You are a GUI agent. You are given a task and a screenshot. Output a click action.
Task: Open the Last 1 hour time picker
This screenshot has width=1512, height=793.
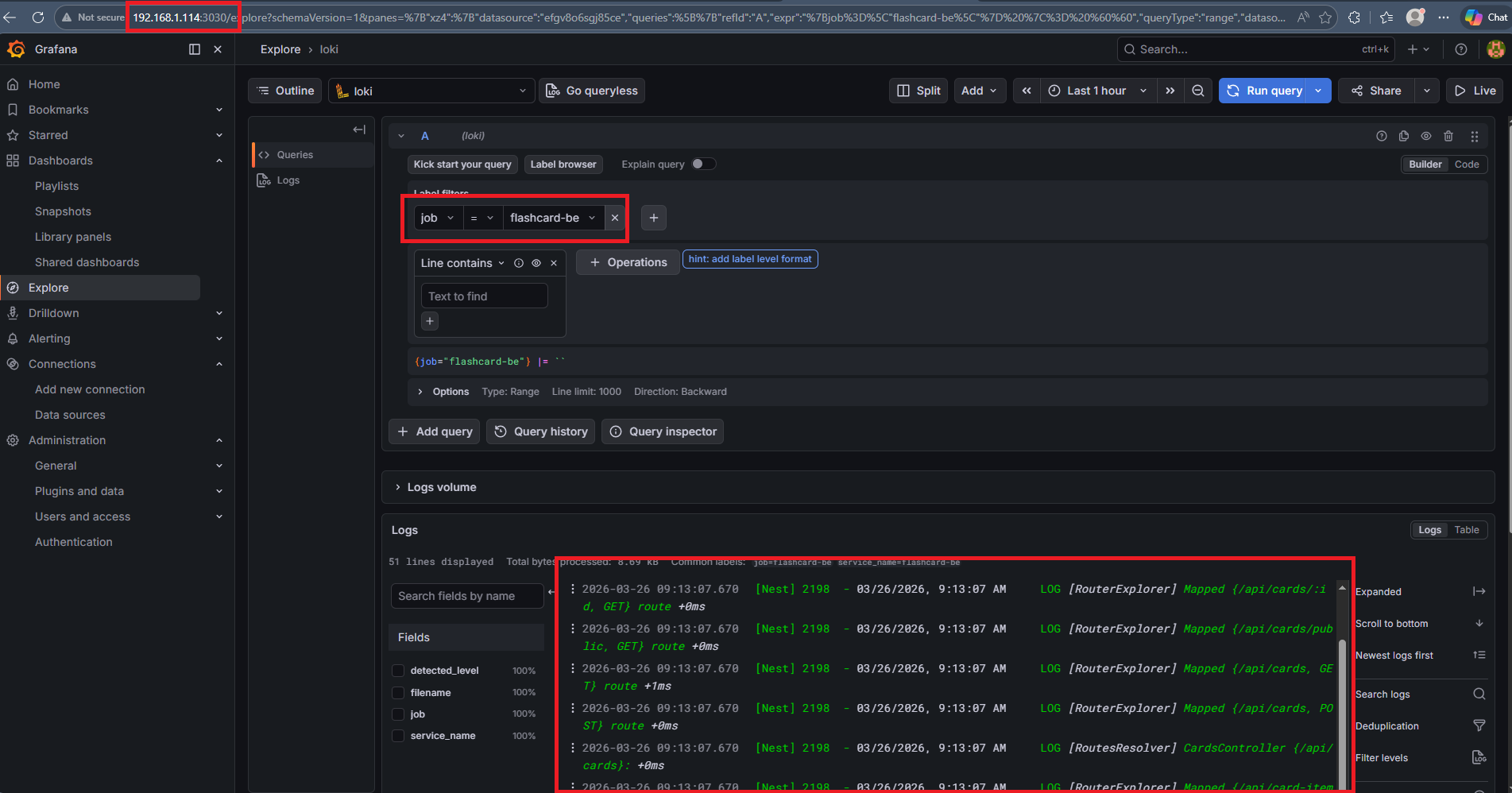point(1097,91)
